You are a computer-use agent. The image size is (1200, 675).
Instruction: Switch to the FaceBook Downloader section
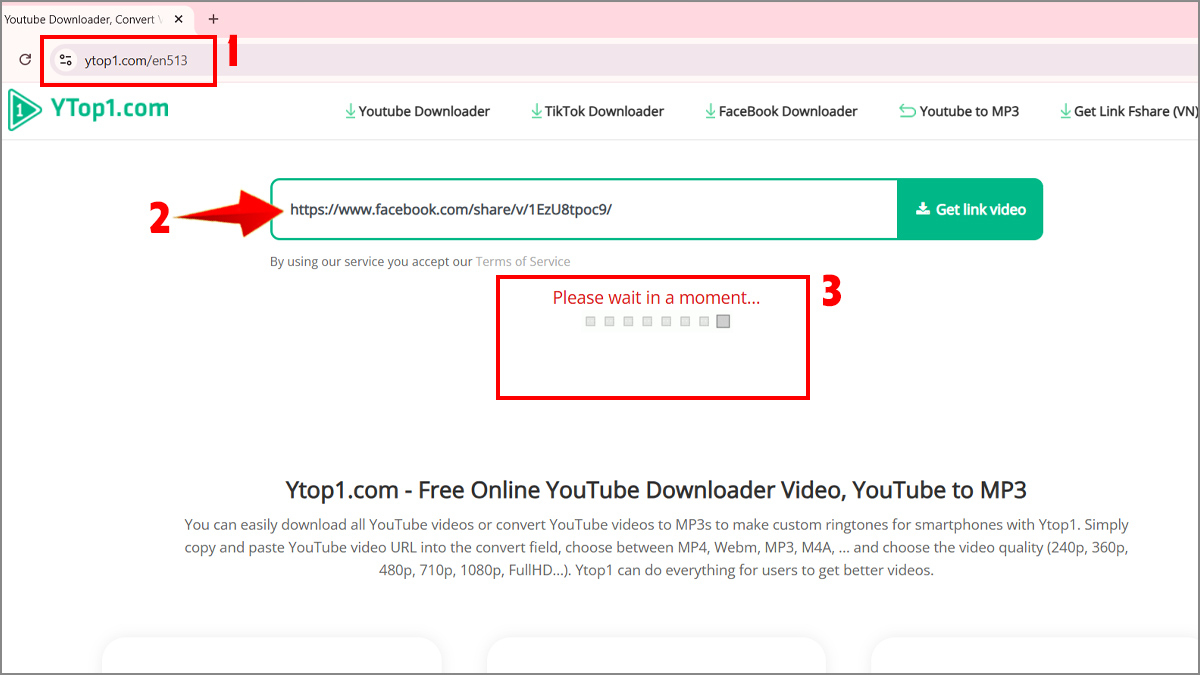[x=788, y=110]
